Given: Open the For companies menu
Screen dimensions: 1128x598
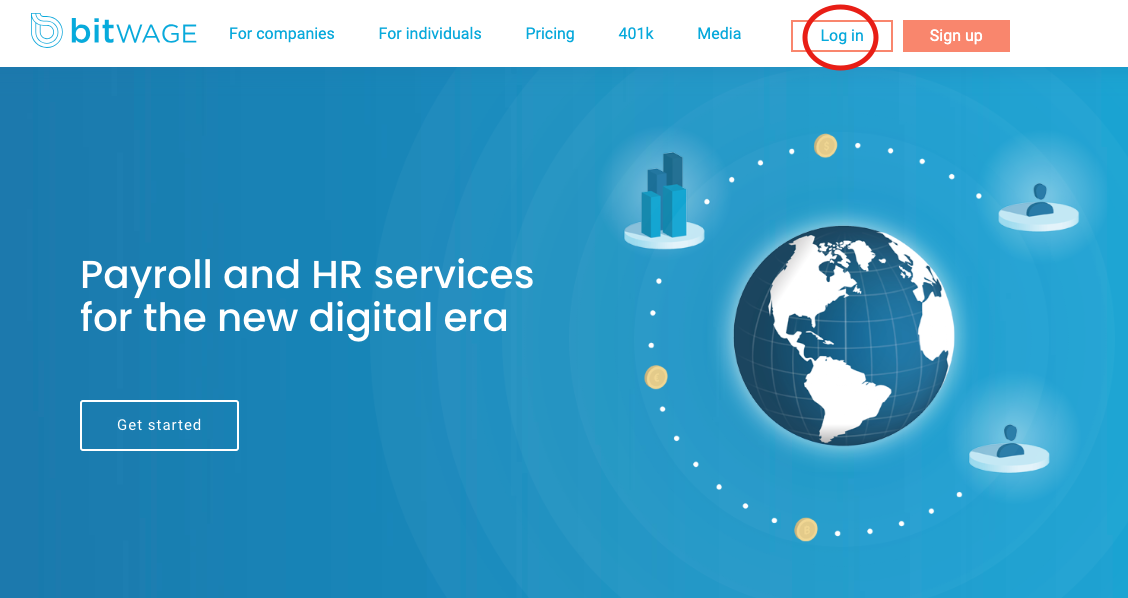Looking at the screenshot, I should [x=281, y=34].
